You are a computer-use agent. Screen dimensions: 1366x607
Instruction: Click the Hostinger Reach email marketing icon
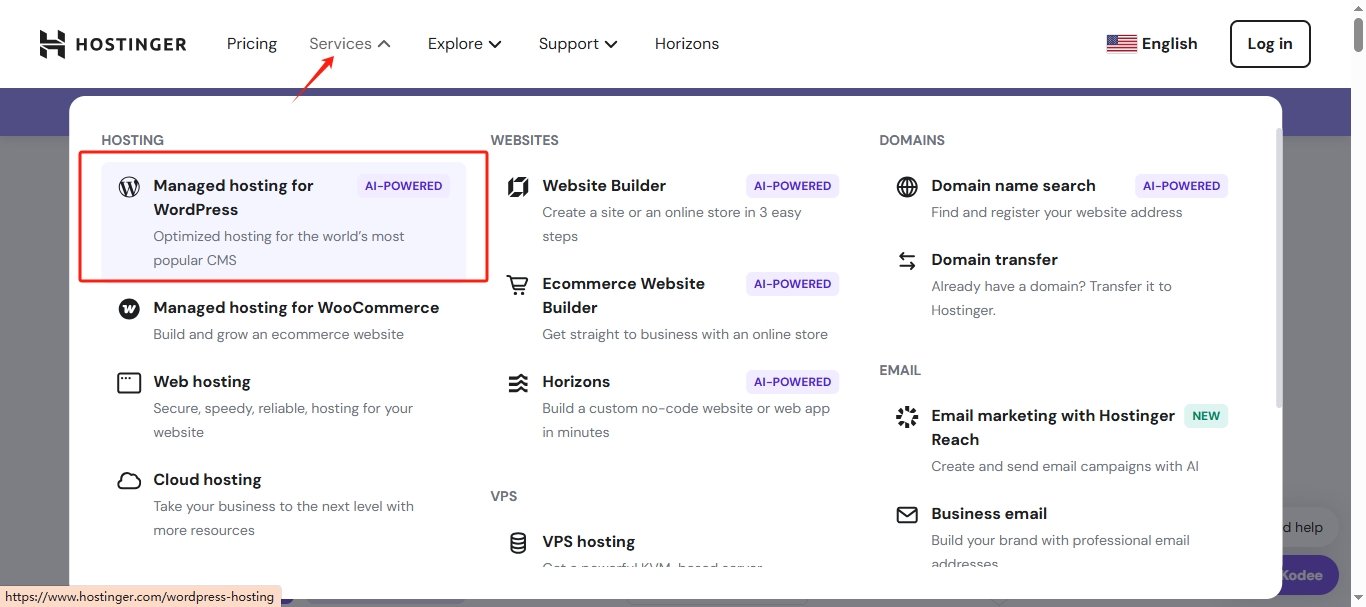pos(907,416)
